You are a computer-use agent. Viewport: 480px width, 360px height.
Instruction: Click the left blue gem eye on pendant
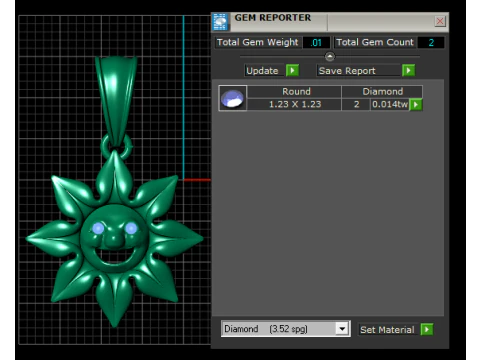(x=98, y=229)
